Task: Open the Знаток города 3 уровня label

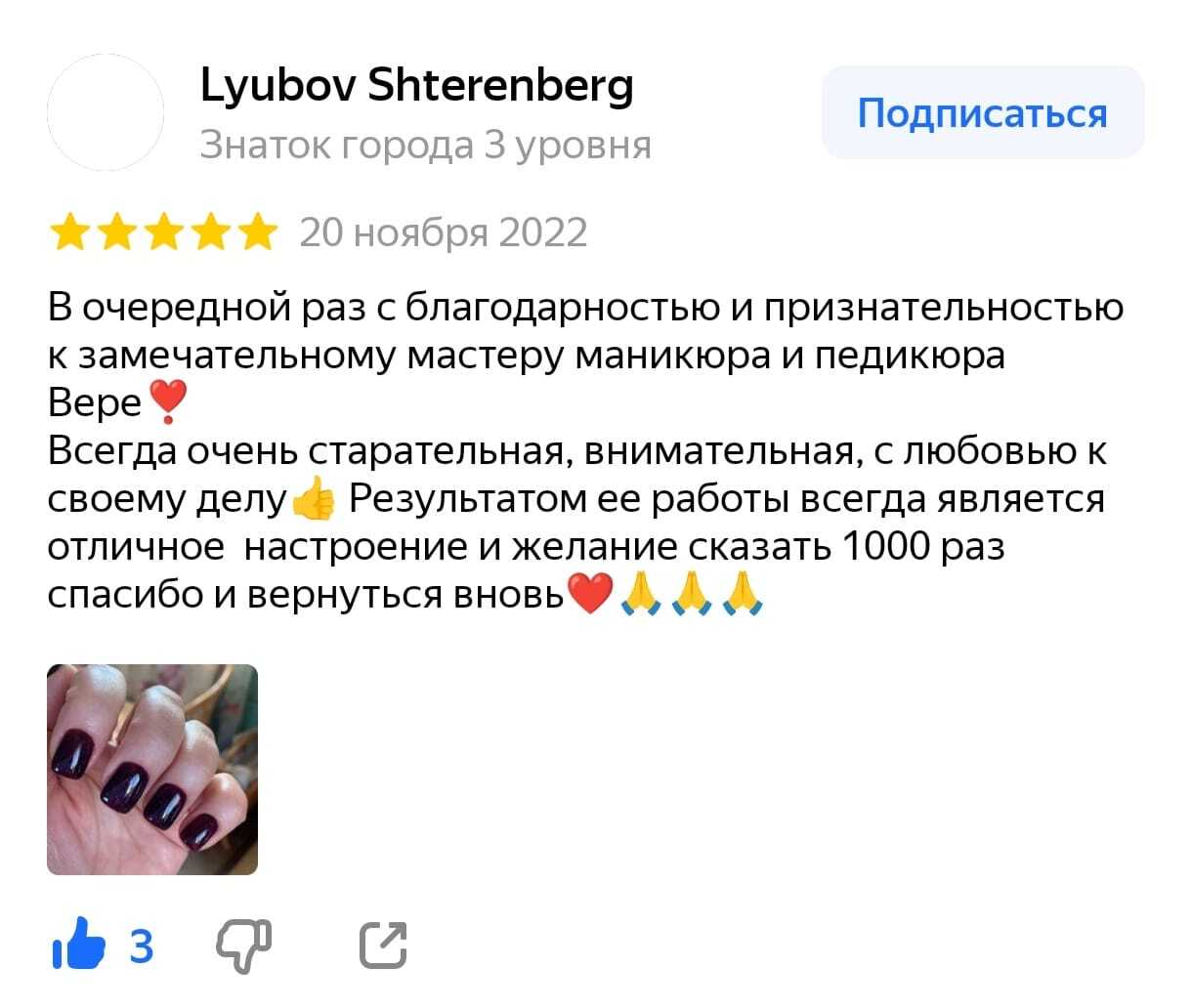Action: [425, 145]
